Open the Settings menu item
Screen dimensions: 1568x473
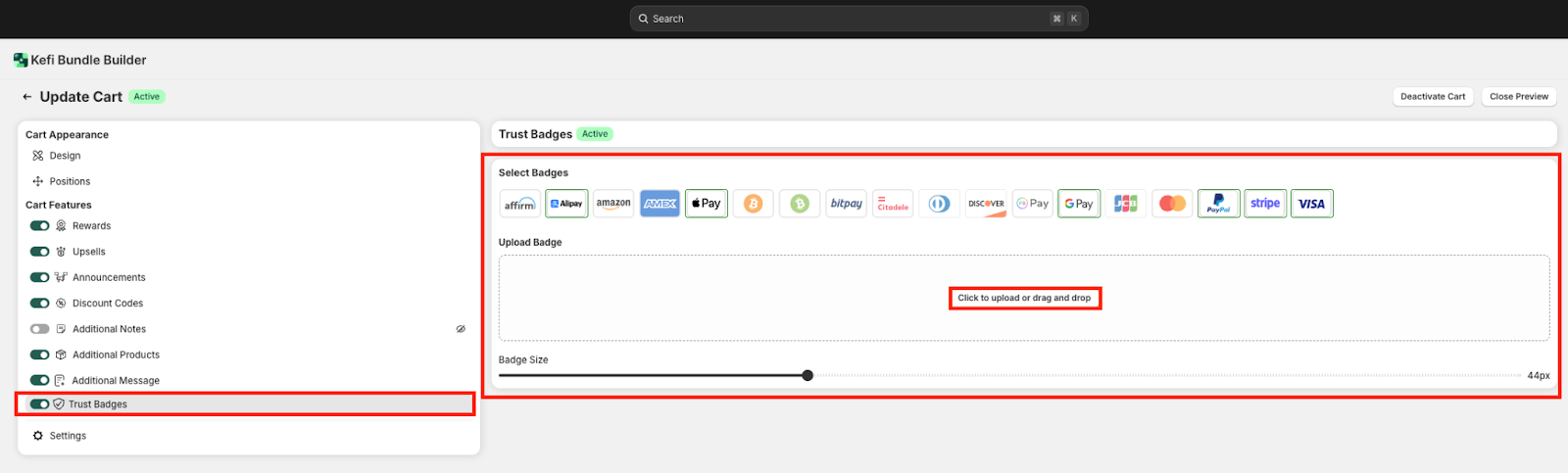68,436
